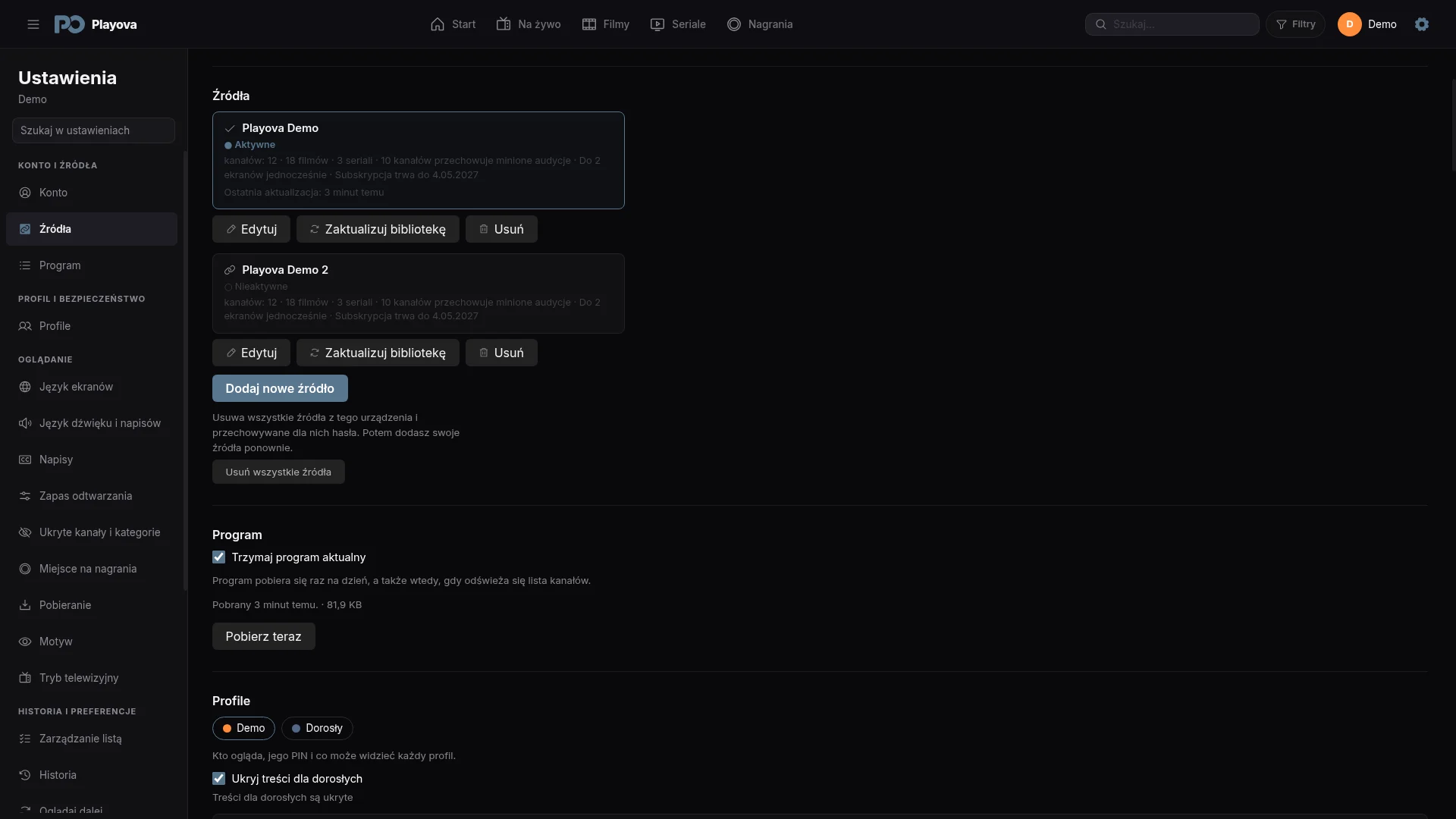Viewport: 1456px width, 819px height.
Task: Select Źródła in settings sidebar
Action: pyautogui.click(x=92, y=229)
